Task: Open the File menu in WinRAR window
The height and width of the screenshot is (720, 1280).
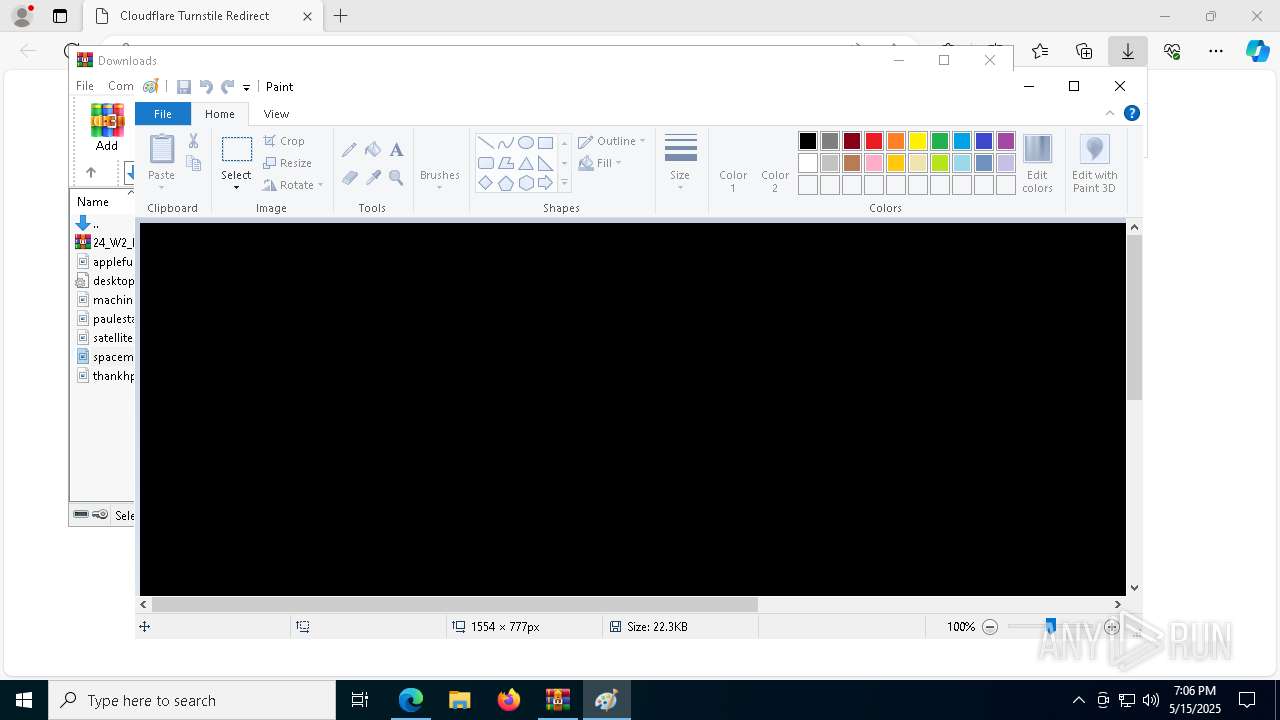Action: pos(85,86)
